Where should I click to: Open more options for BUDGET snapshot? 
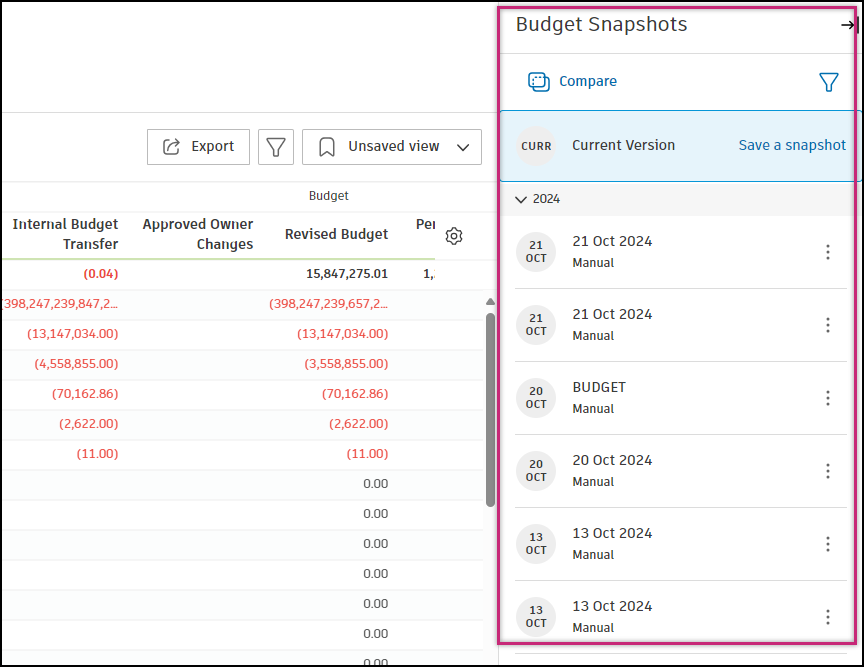coord(827,398)
